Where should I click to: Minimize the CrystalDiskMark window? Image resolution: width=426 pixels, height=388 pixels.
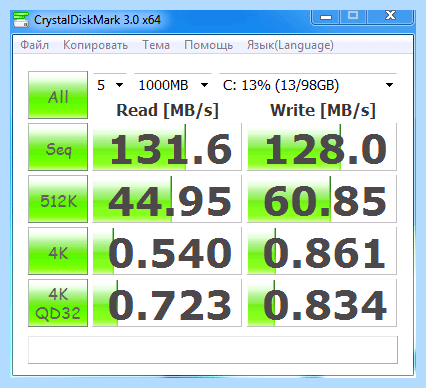[x=326, y=17]
